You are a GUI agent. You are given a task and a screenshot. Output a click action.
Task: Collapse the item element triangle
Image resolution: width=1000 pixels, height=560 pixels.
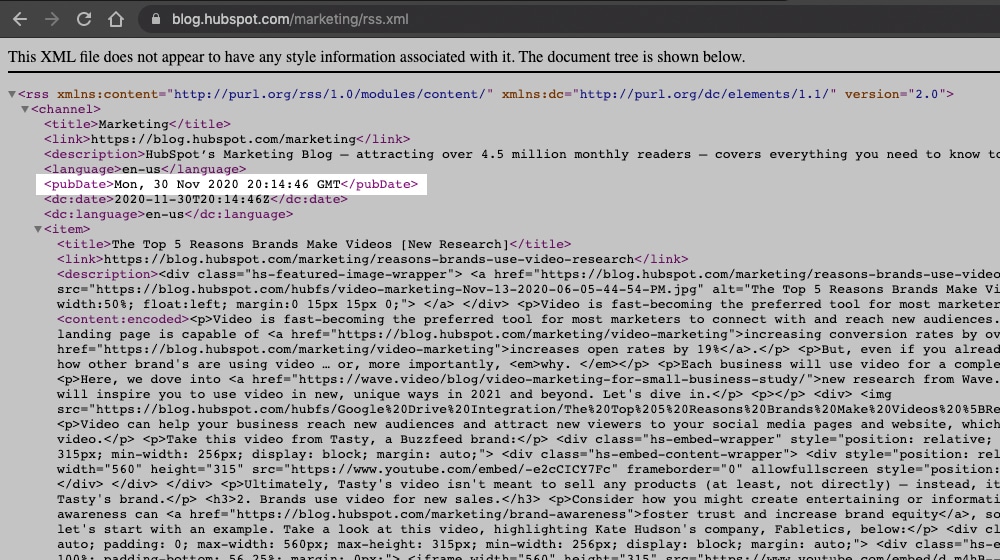tap(38, 229)
